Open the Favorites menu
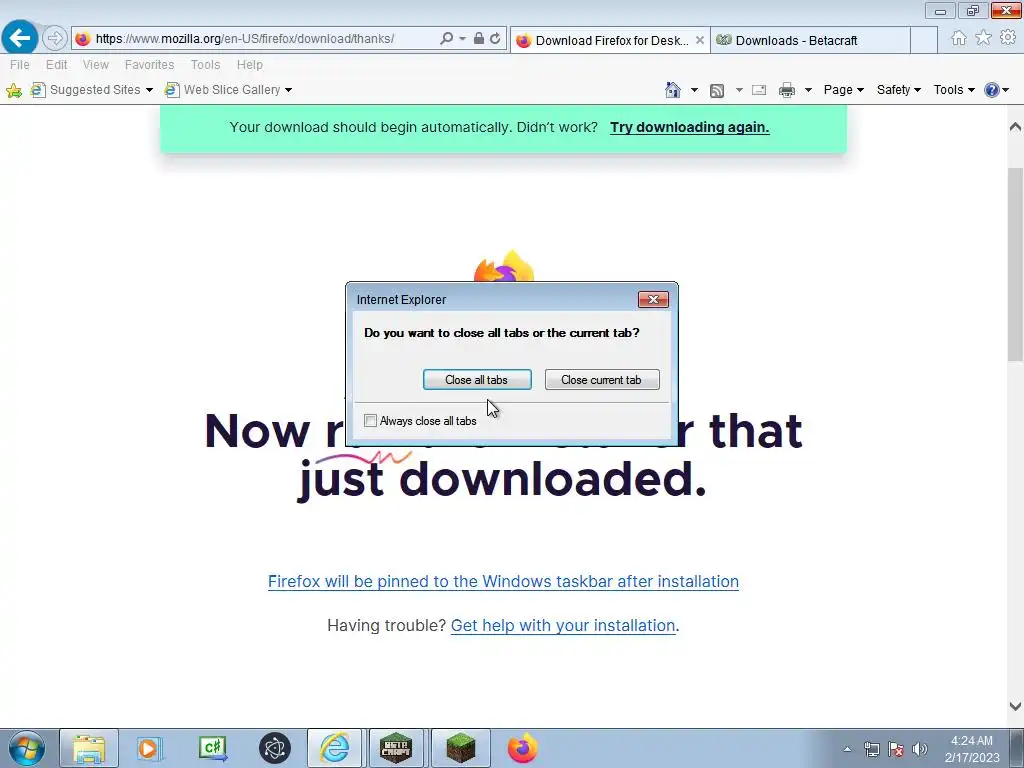1024x768 pixels. tap(150, 65)
